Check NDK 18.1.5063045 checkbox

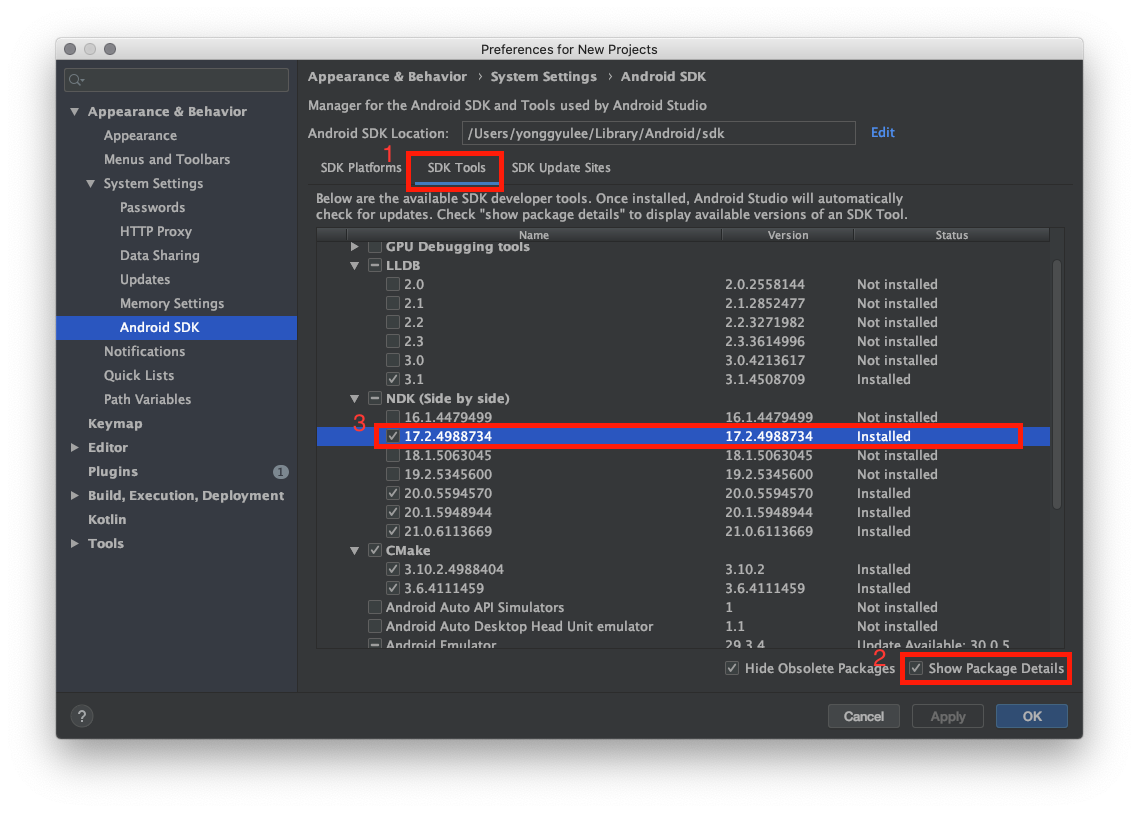click(x=393, y=455)
